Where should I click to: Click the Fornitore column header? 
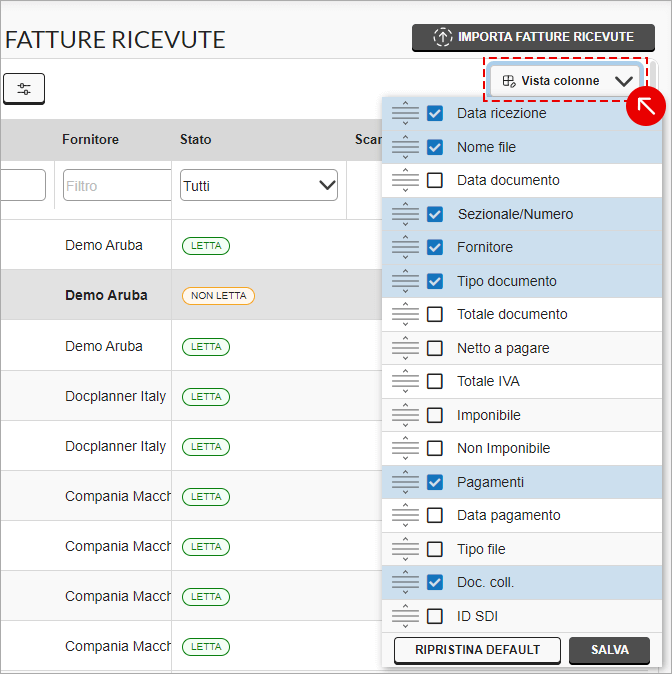click(90, 139)
